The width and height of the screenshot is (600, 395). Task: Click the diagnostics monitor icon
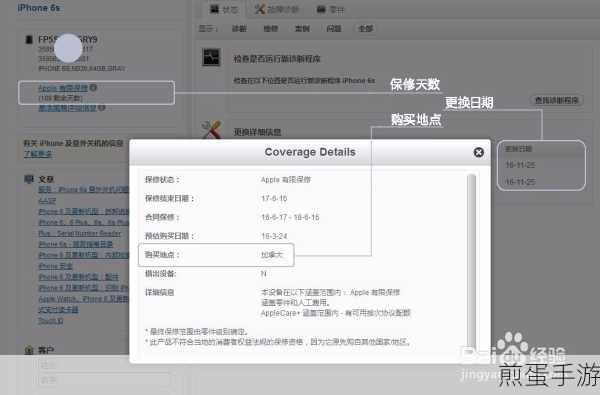(211, 58)
